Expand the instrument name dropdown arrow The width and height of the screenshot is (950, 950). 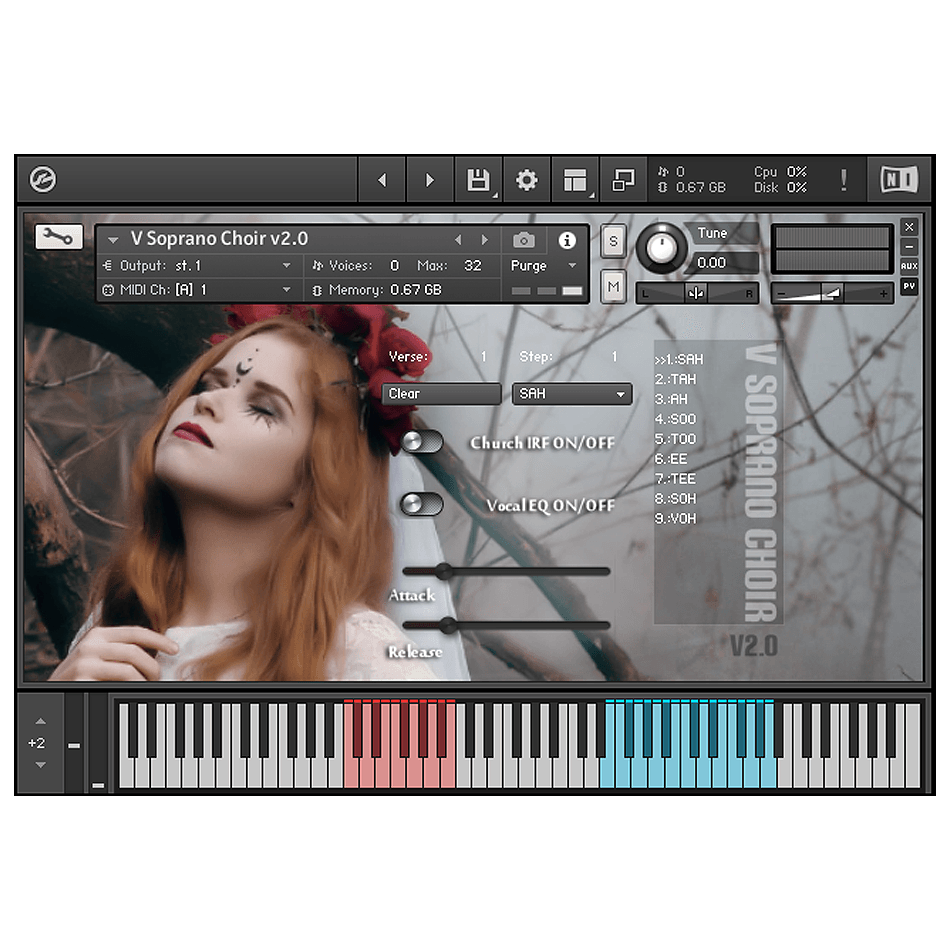(x=113, y=241)
